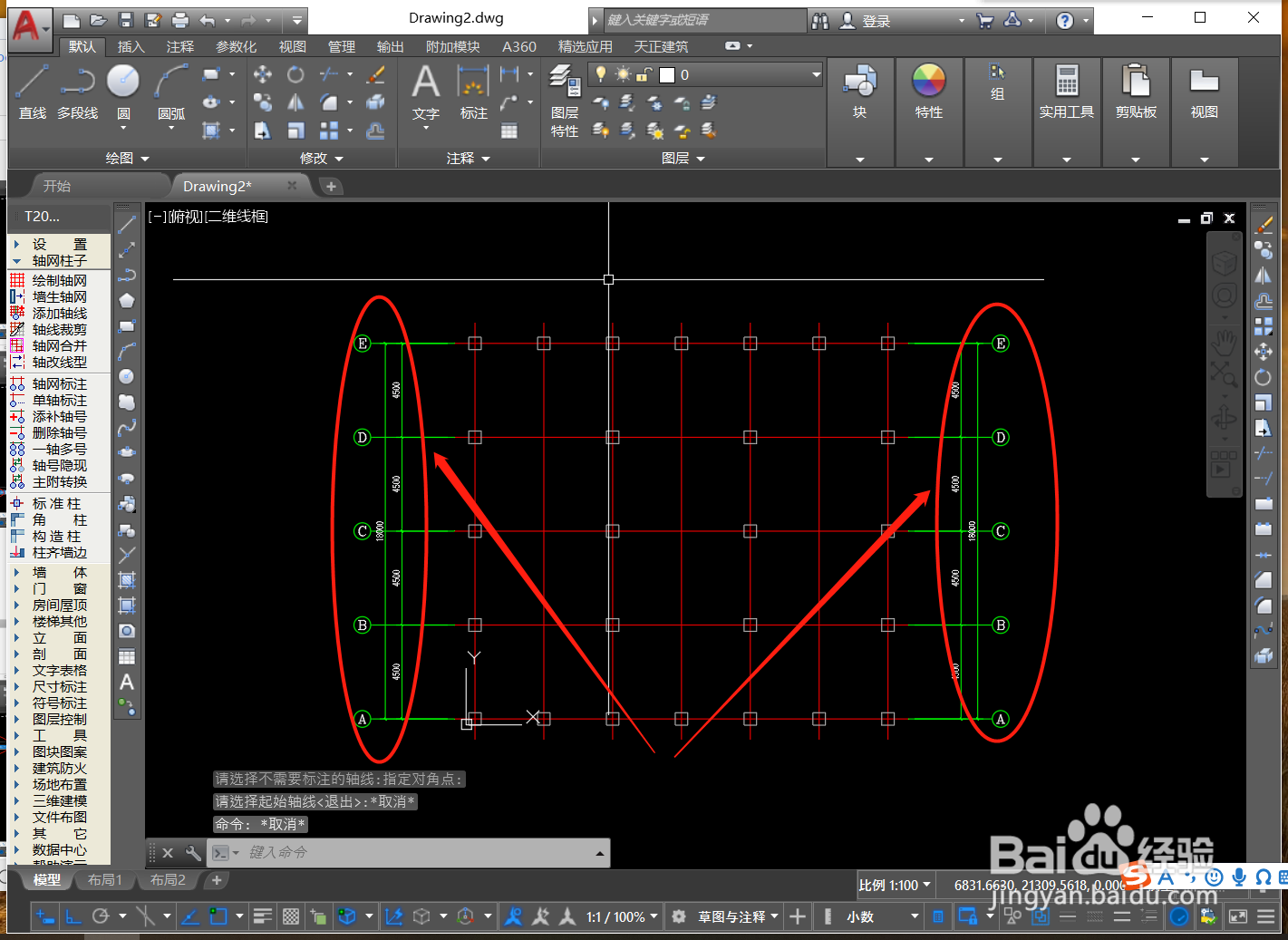Toggle layer 0 freeze sun icon
This screenshot has width=1288, height=940.
click(x=623, y=74)
